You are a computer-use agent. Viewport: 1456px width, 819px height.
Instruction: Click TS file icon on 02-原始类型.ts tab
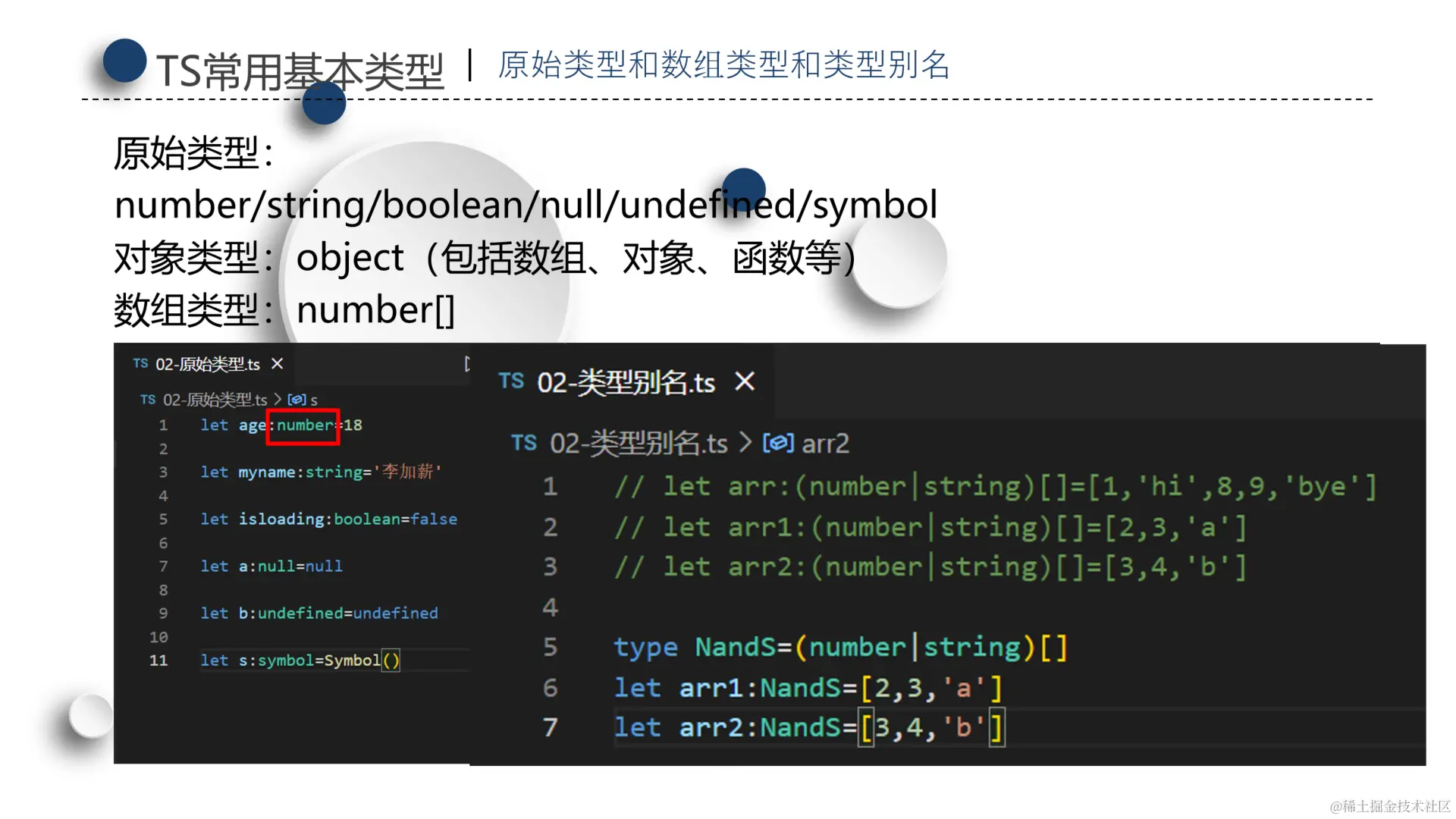[x=140, y=364]
